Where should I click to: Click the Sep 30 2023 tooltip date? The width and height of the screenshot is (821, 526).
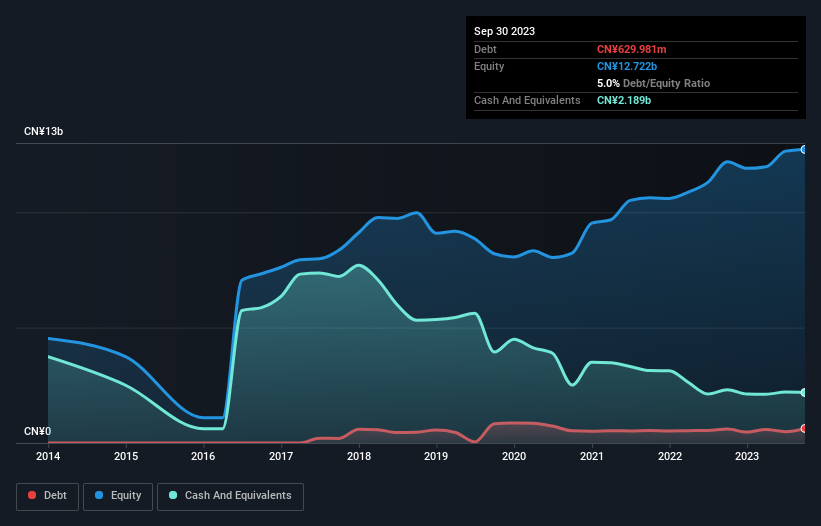(504, 31)
